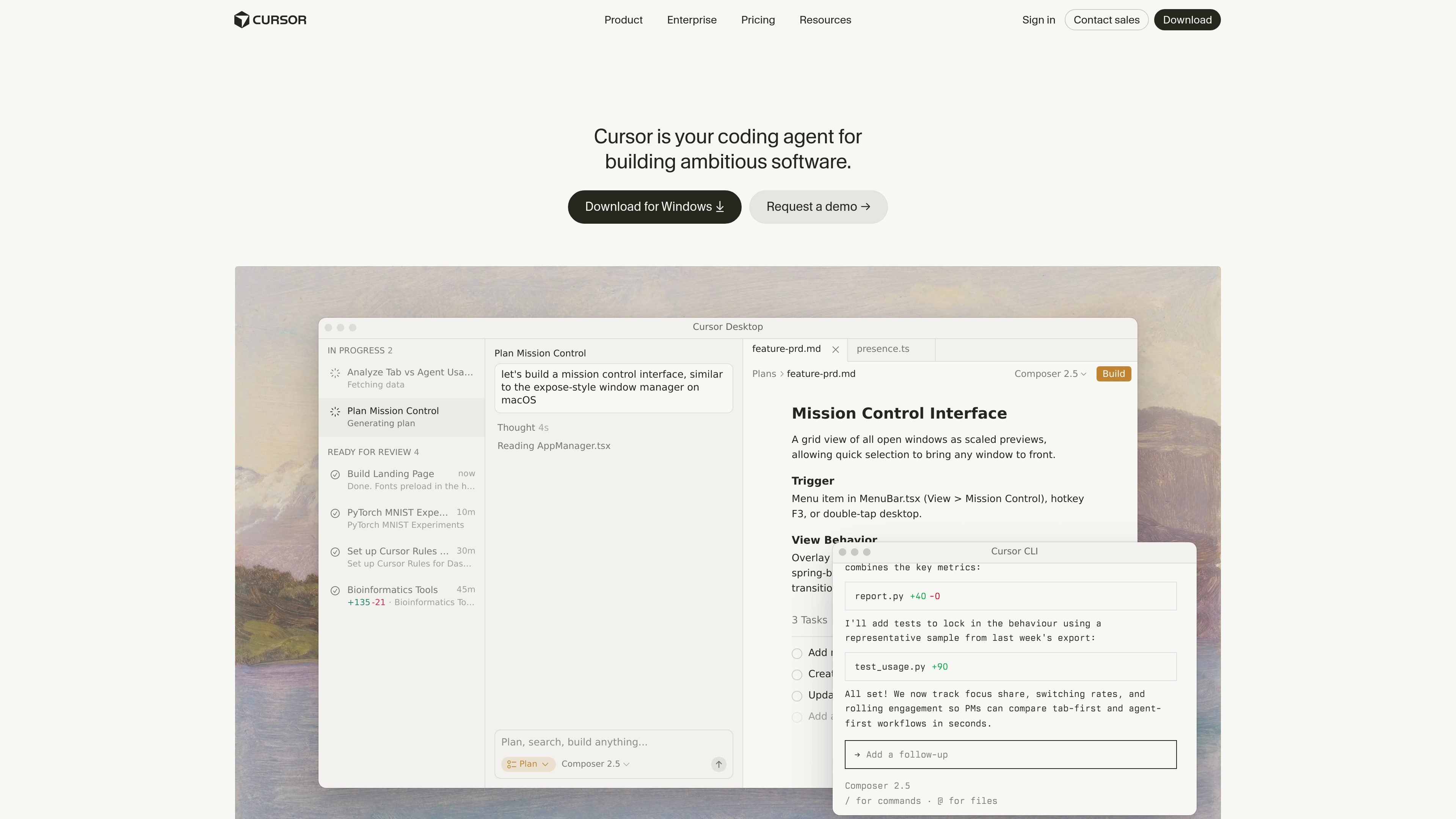Image resolution: width=1456 pixels, height=819 pixels.
Task: Click the send arrow button in the prompt box
Action: tap(719, 764)
